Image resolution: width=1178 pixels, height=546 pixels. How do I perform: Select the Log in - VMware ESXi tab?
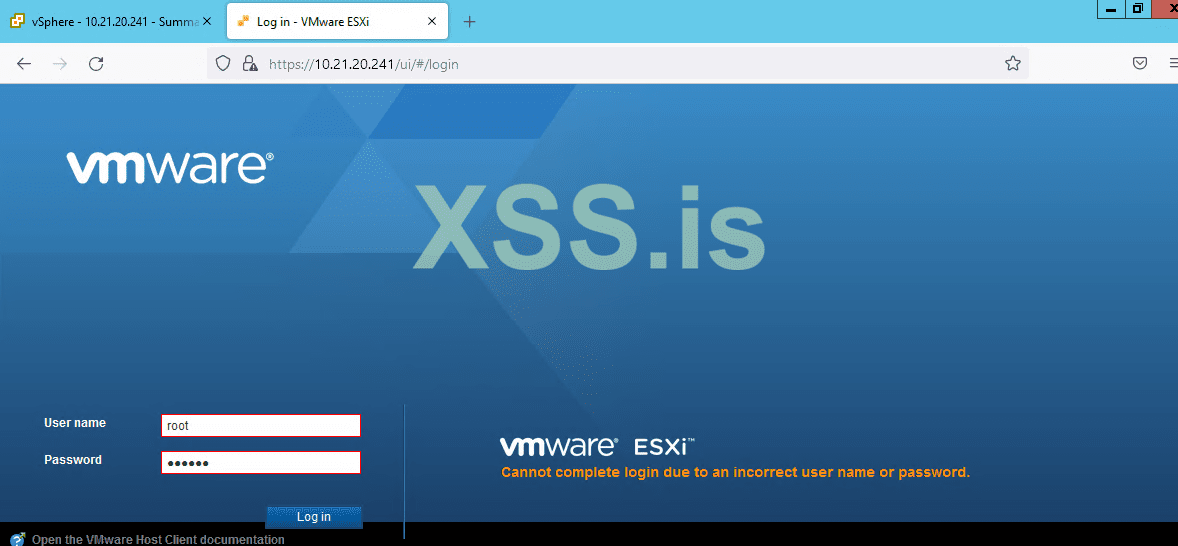pyautogui.click(x=337, y=22)
